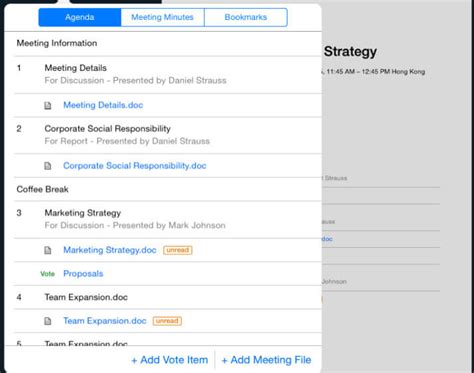Viewport: 474px width, 373px height.
Task: Open the Proposals vote link
Action: coord(83,274)
